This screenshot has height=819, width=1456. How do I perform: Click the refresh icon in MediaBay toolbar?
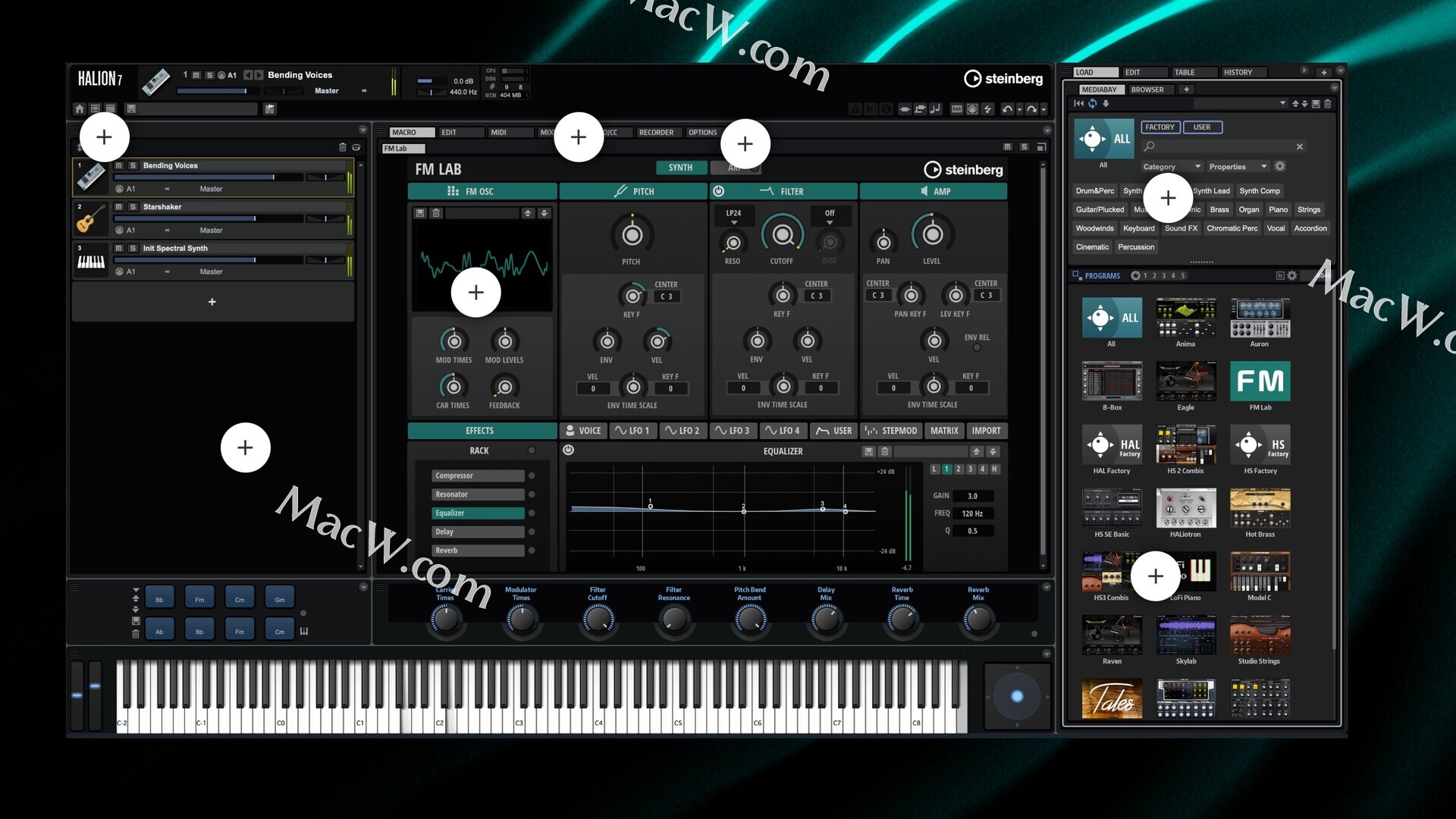[x=1093, y=104]
